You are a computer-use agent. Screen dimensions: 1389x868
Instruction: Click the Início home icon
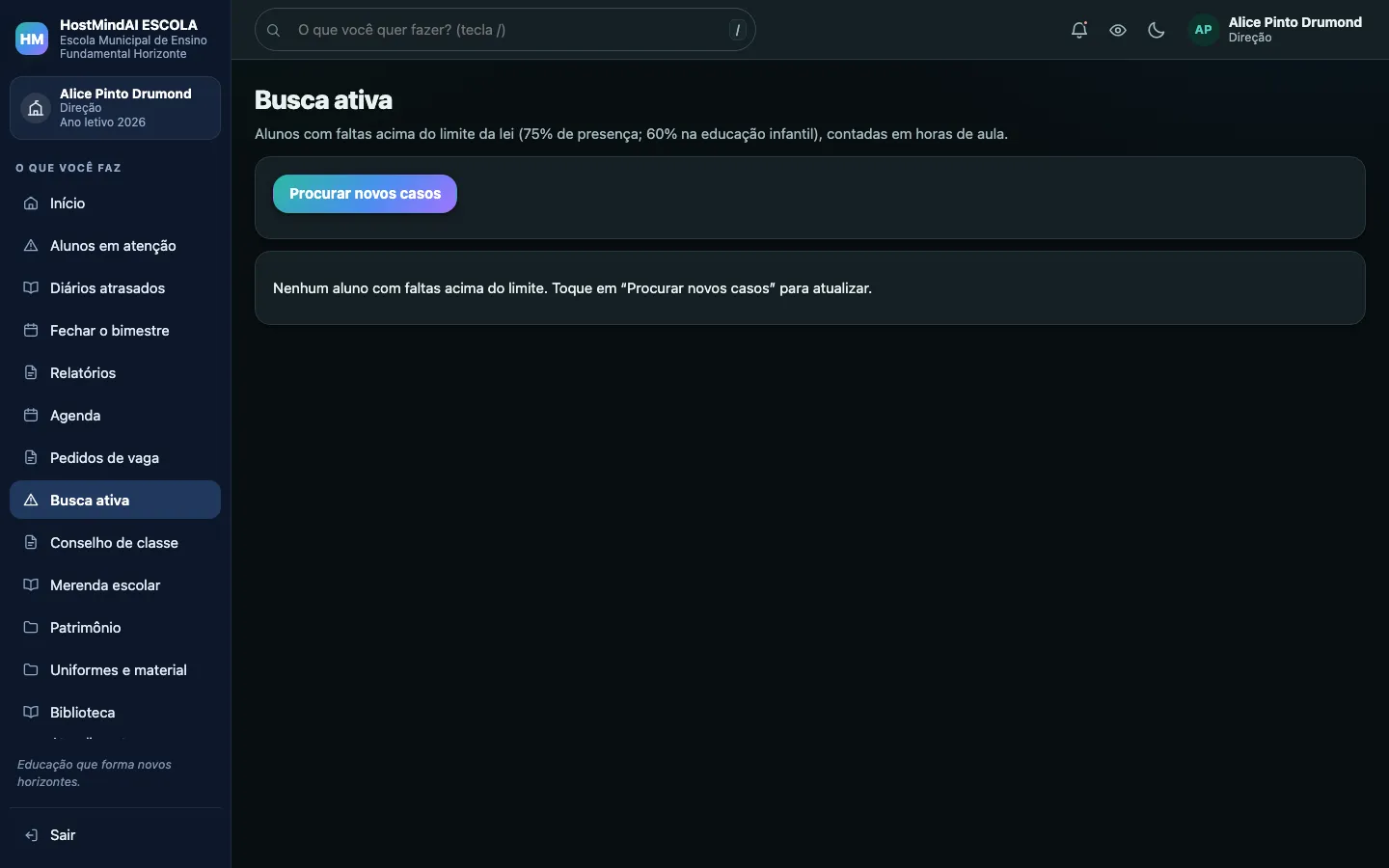point(31,203)
